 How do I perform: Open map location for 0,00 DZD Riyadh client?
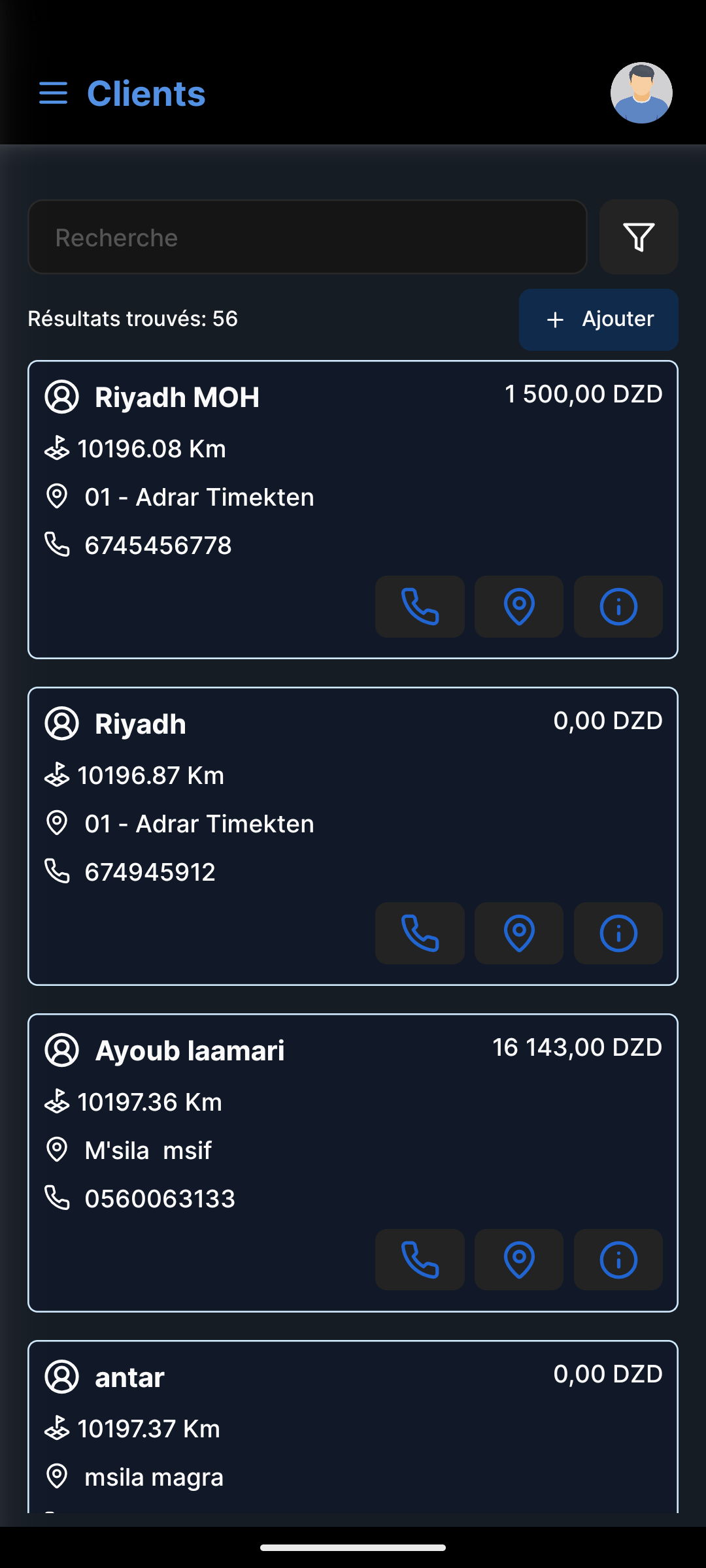pyautogui.click(x=519, y=933)
